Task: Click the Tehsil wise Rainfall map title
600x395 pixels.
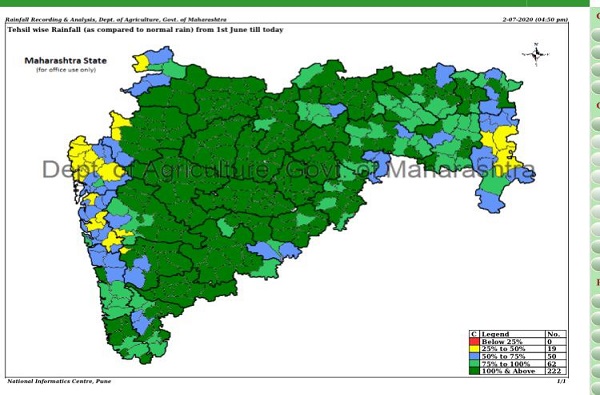Action: (145, 29)
